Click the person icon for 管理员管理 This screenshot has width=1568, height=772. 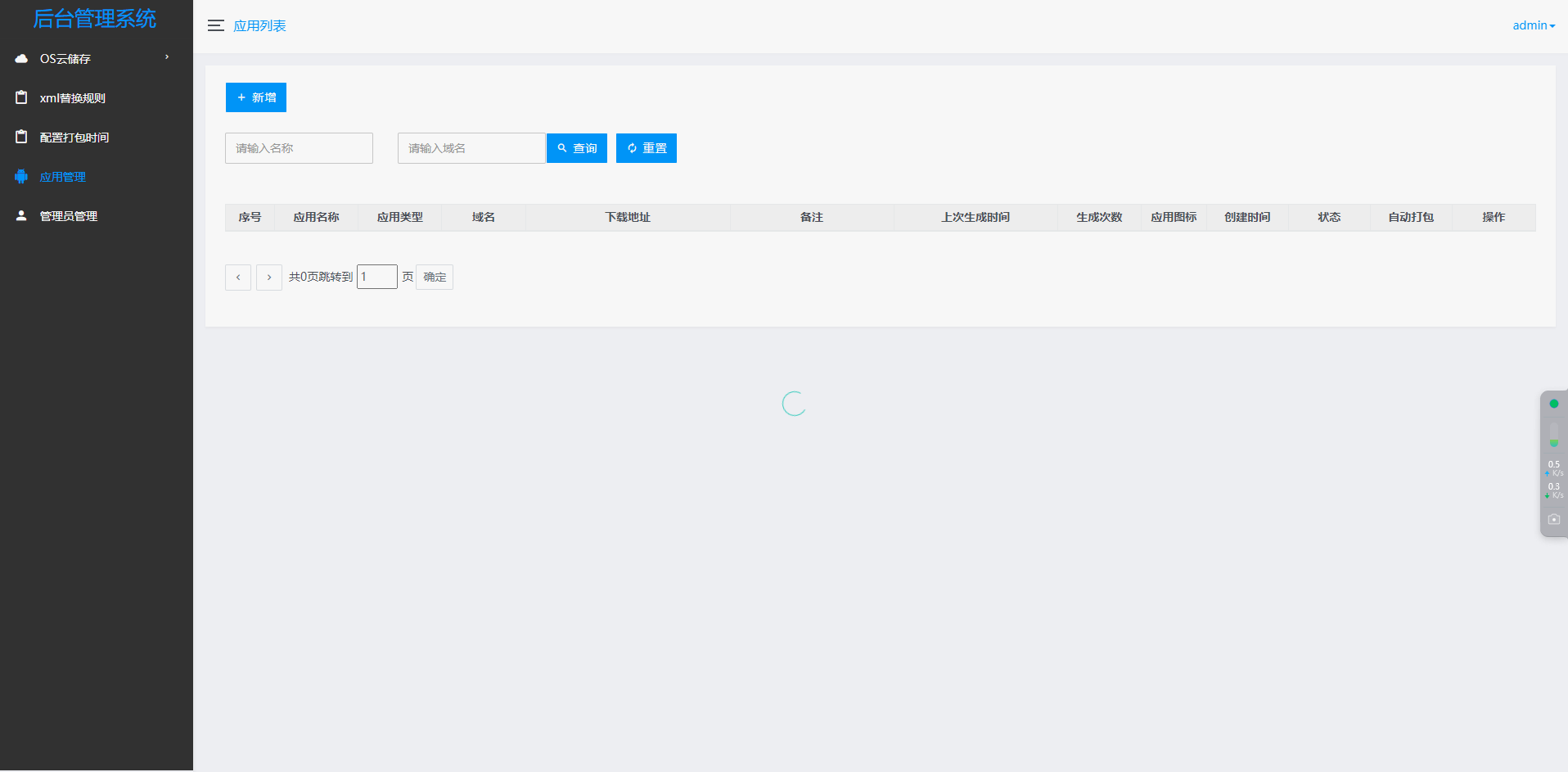20,215
